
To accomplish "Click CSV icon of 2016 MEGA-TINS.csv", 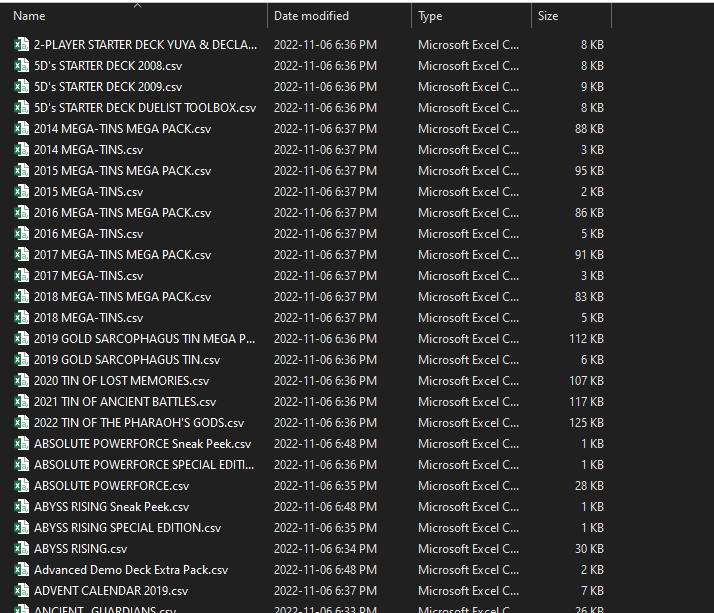I will [x=21, y=233].
